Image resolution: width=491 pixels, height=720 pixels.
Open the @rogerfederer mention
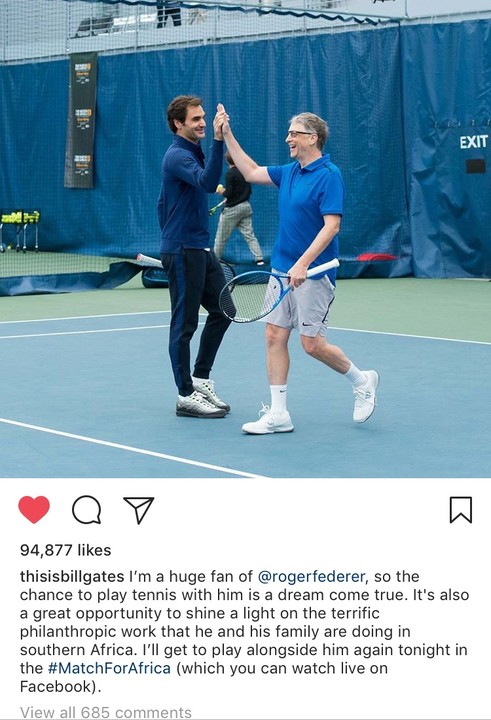coord(312,576)
